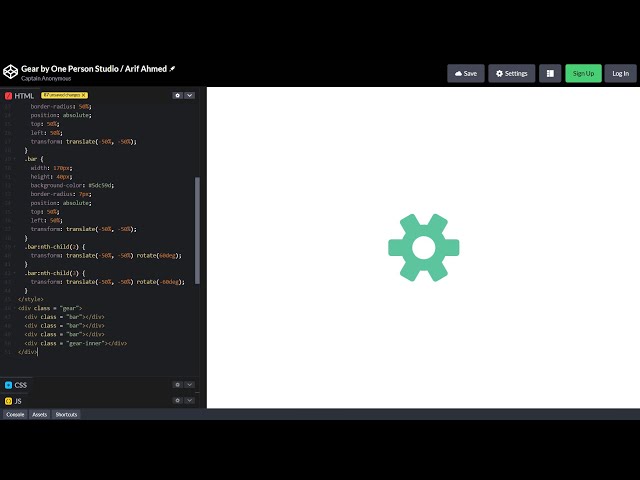Click the closing </style> tag line
The width and height of the screenshot is (640, 480).
pyautogui.click(x=31, y=299)
